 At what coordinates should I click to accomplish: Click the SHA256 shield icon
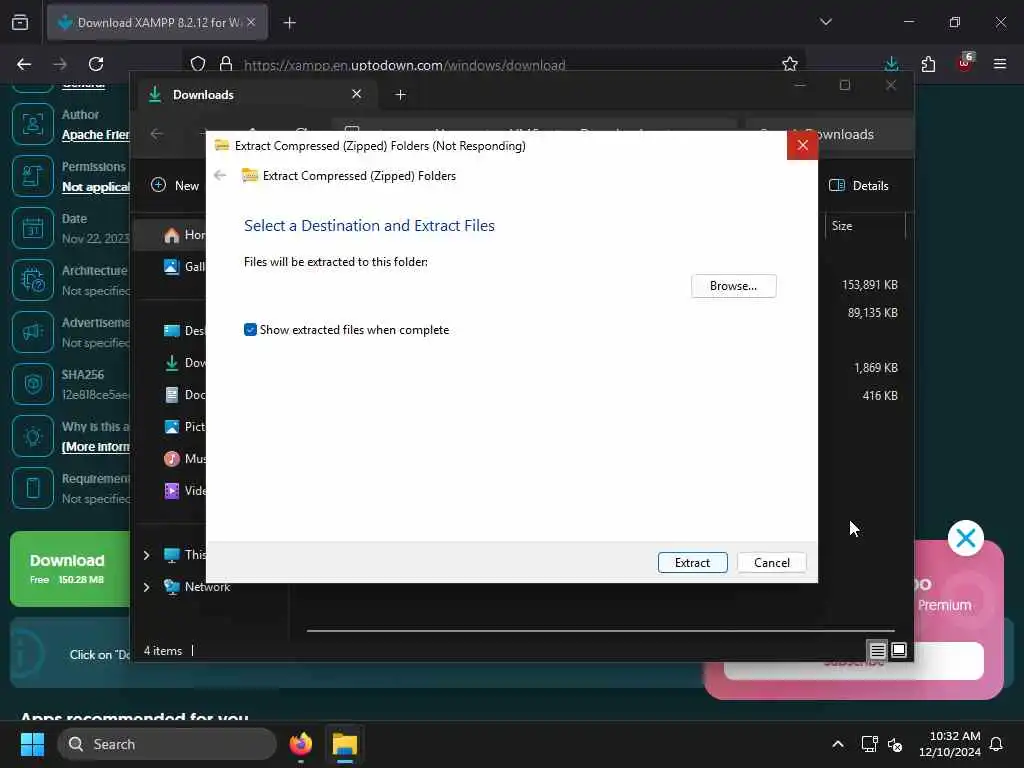33,384
